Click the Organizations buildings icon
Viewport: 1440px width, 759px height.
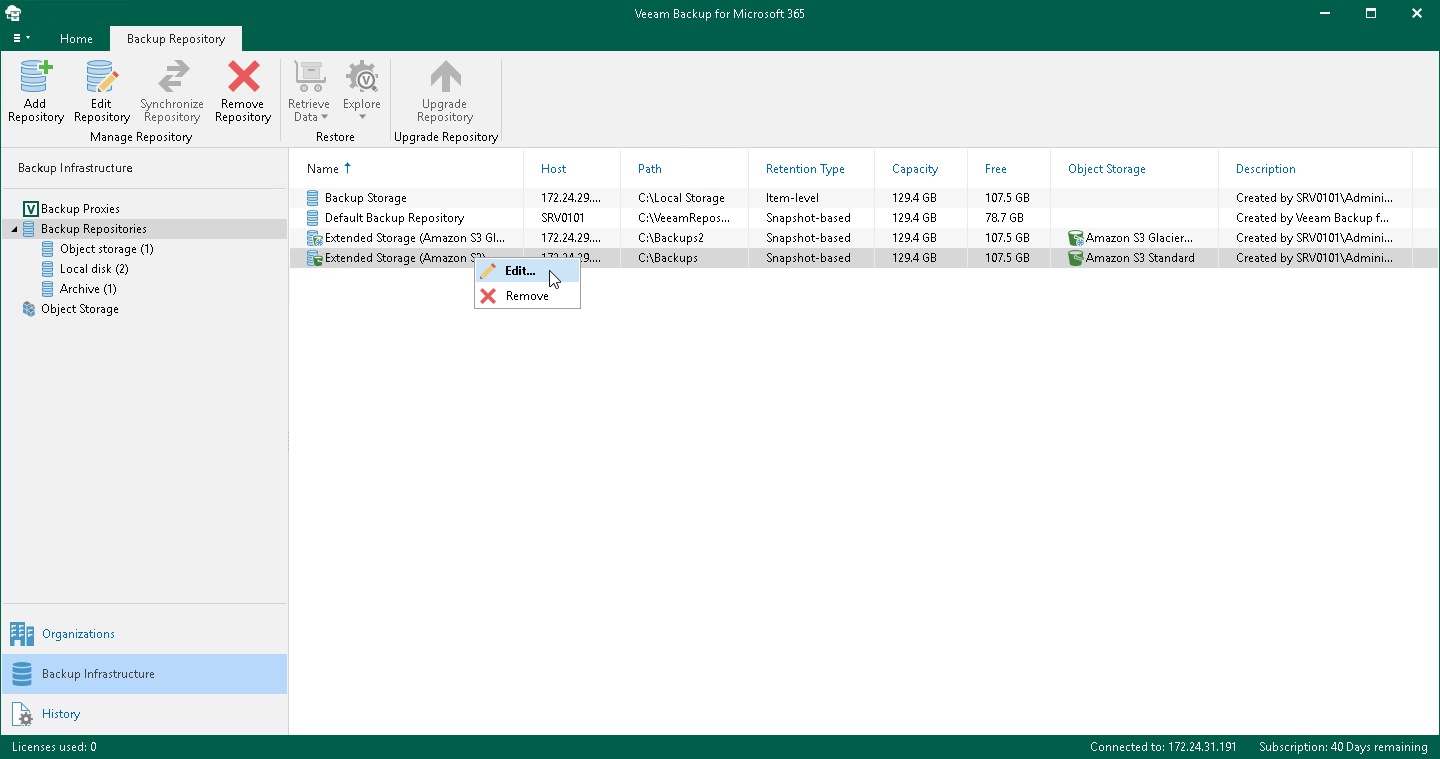(22, 634)
